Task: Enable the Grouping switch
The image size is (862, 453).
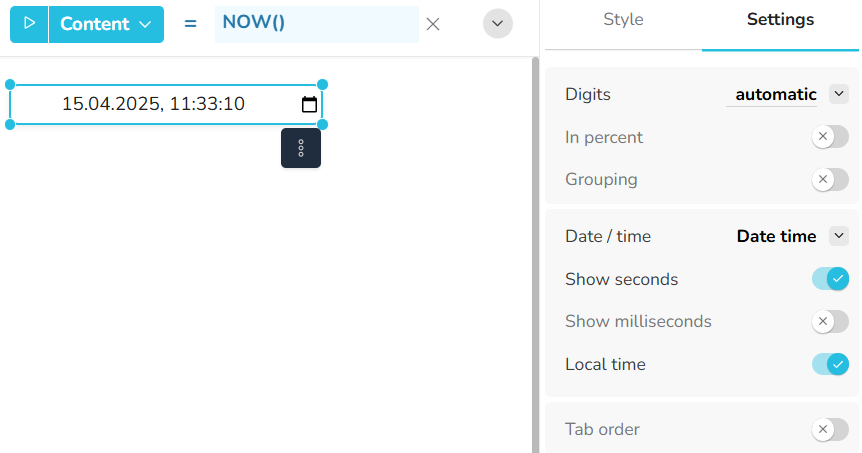Action: coord(829,180)
